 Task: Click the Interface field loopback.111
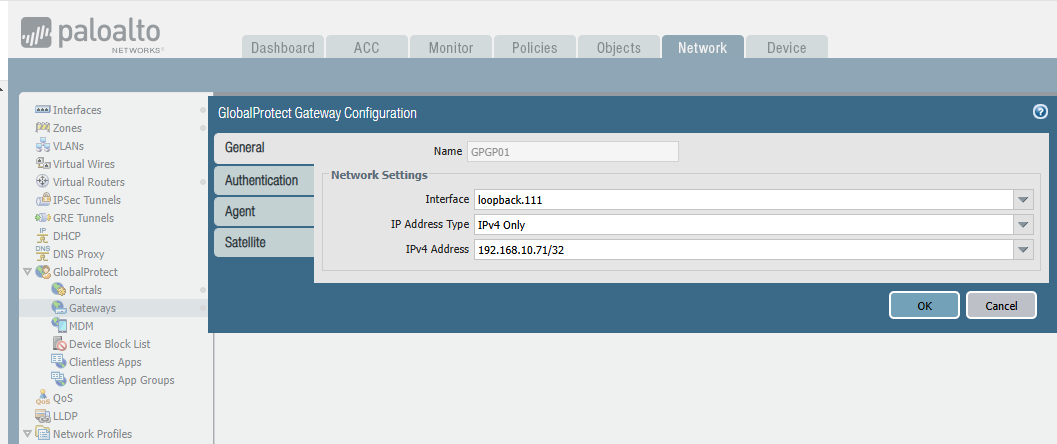744,199
